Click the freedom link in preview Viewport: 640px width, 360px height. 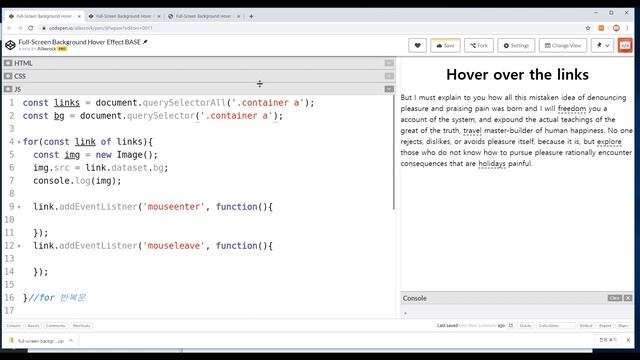(x=571, y=109)
